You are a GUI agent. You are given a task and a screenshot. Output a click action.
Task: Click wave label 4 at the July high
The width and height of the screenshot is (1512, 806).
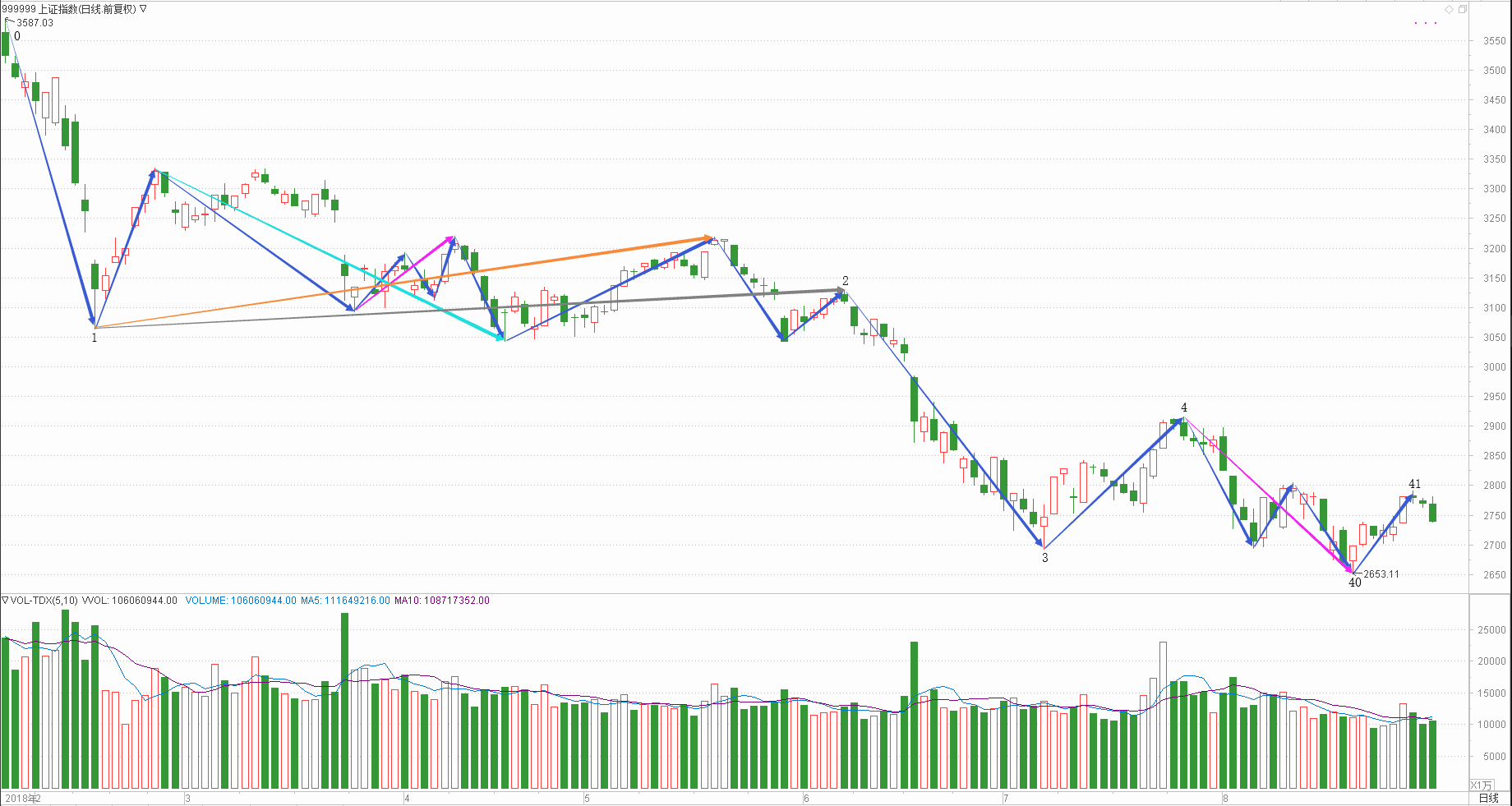(1184, 408)
